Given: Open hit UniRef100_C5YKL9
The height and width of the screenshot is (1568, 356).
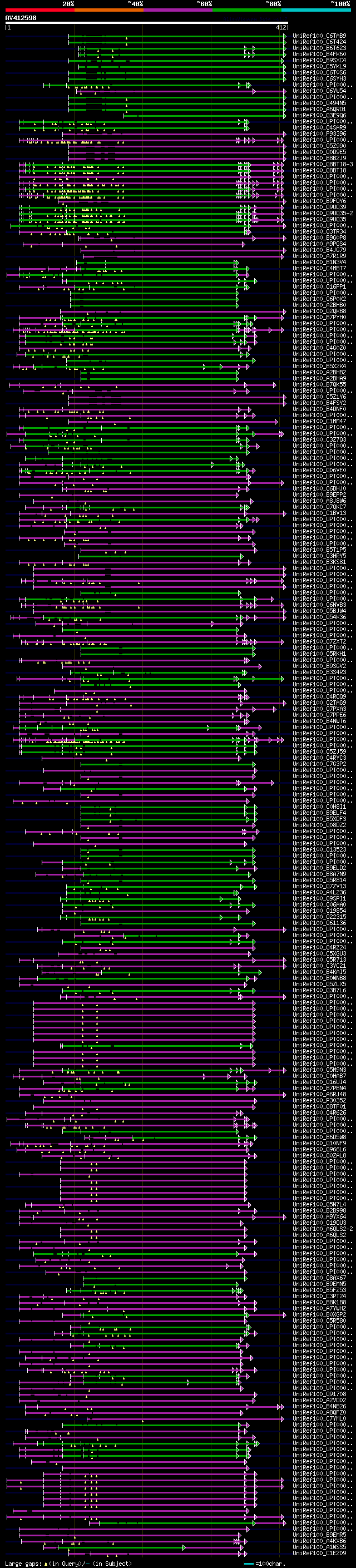Looking at the screenshot, I should [x=319, y=66].
